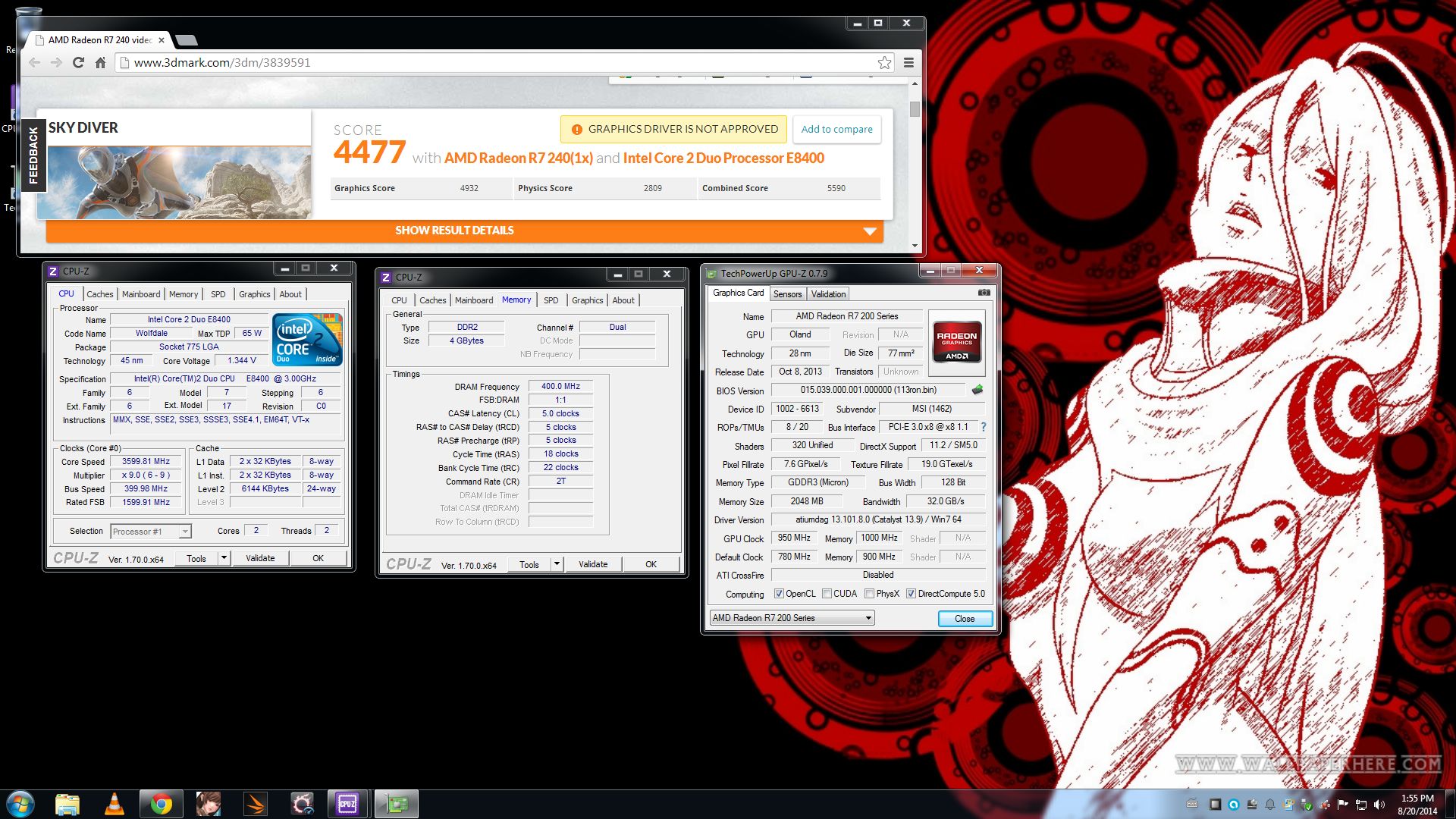Bookmark this page with the star icon
1456x819 pixels.
coord(884,63)
